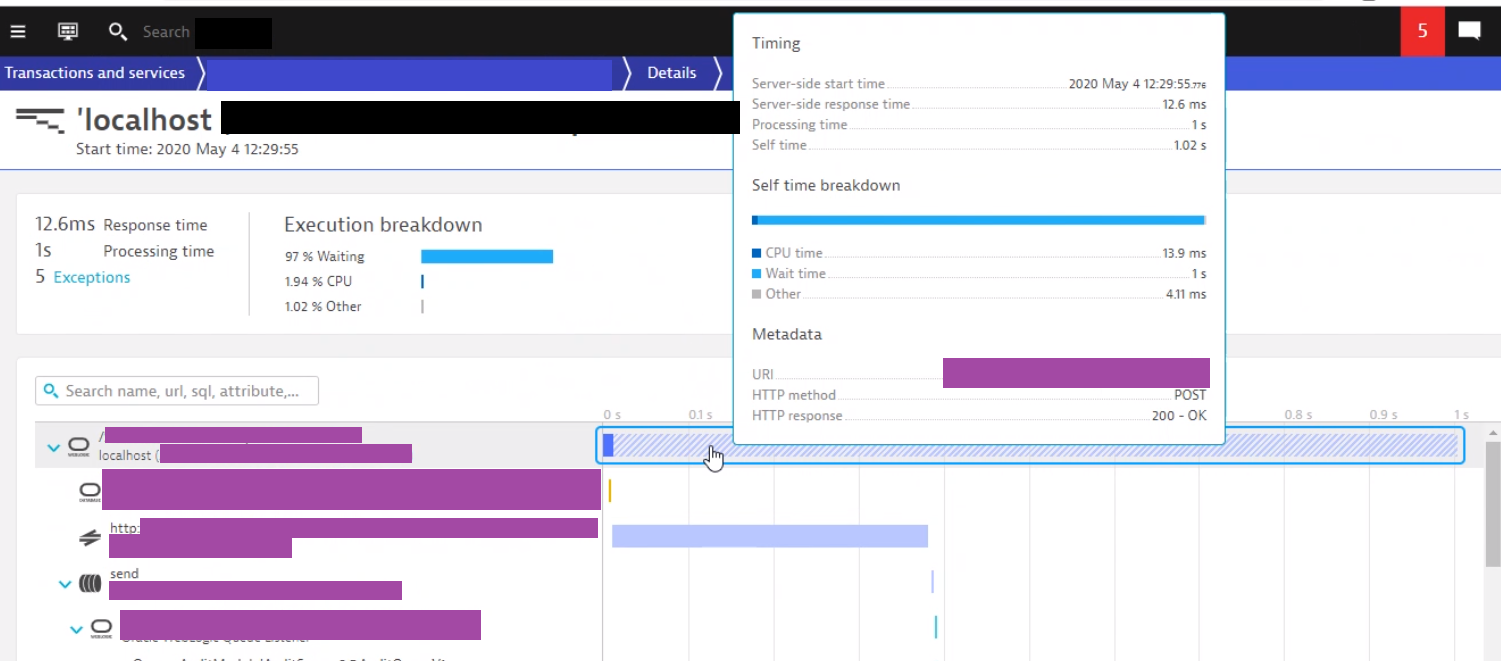Open the red problems badge showing 5
Viewport: 1501px width, 661px height.
click(1422, 31)
